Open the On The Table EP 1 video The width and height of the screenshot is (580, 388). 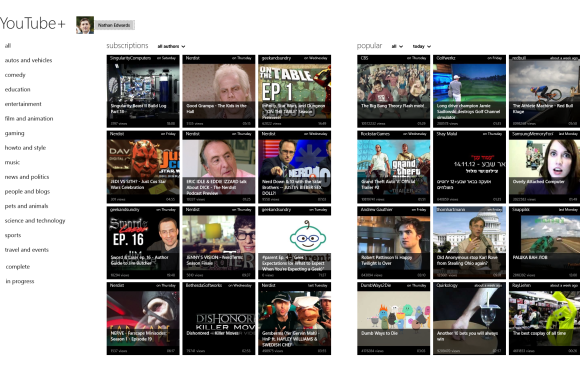pos(294,91)
